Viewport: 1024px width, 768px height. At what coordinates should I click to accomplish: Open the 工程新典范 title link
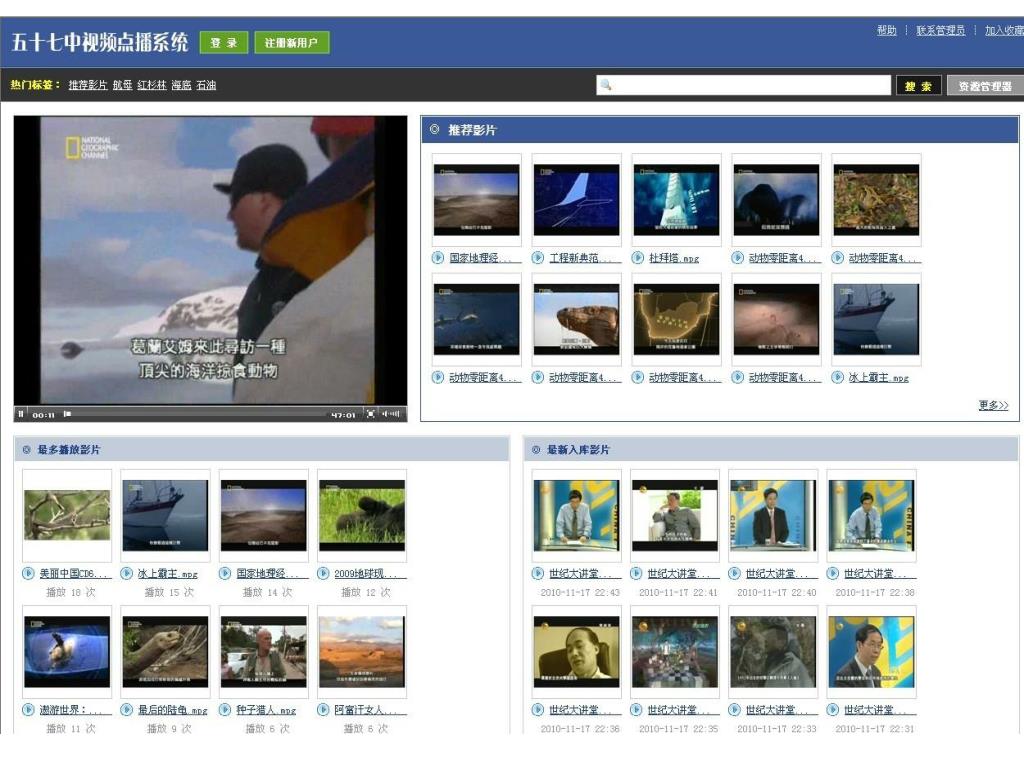tap(585, 258)
